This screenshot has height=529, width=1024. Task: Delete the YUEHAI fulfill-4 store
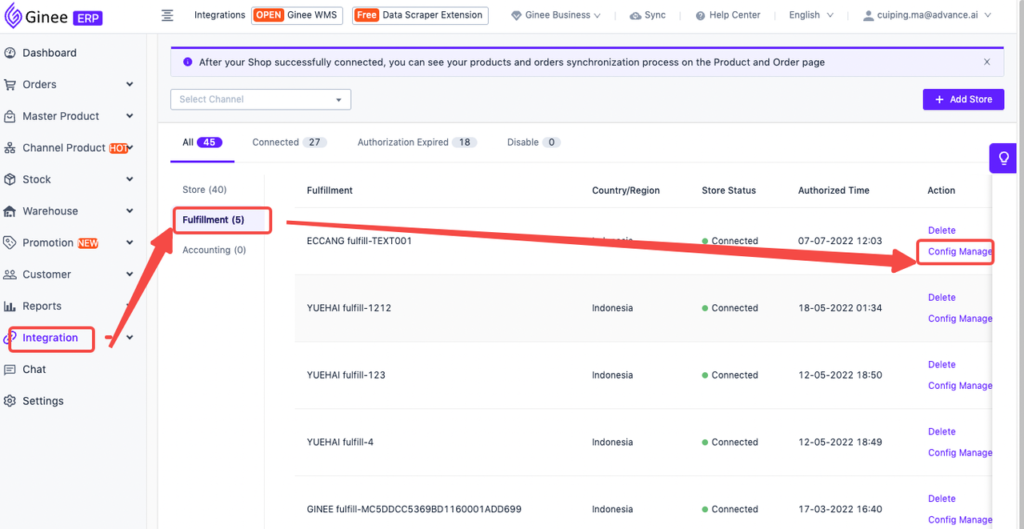[942, 432]
